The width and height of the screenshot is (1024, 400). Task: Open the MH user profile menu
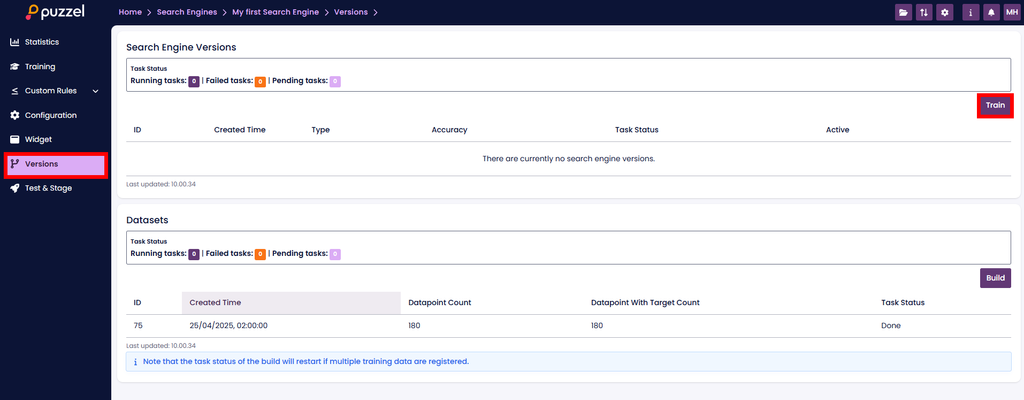point(1010,12)
